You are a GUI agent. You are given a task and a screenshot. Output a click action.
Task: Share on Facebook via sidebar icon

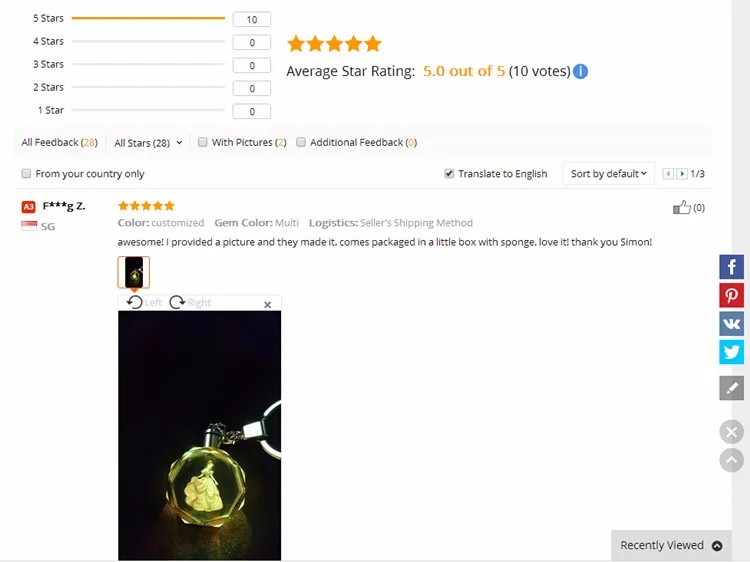[731, 267]
